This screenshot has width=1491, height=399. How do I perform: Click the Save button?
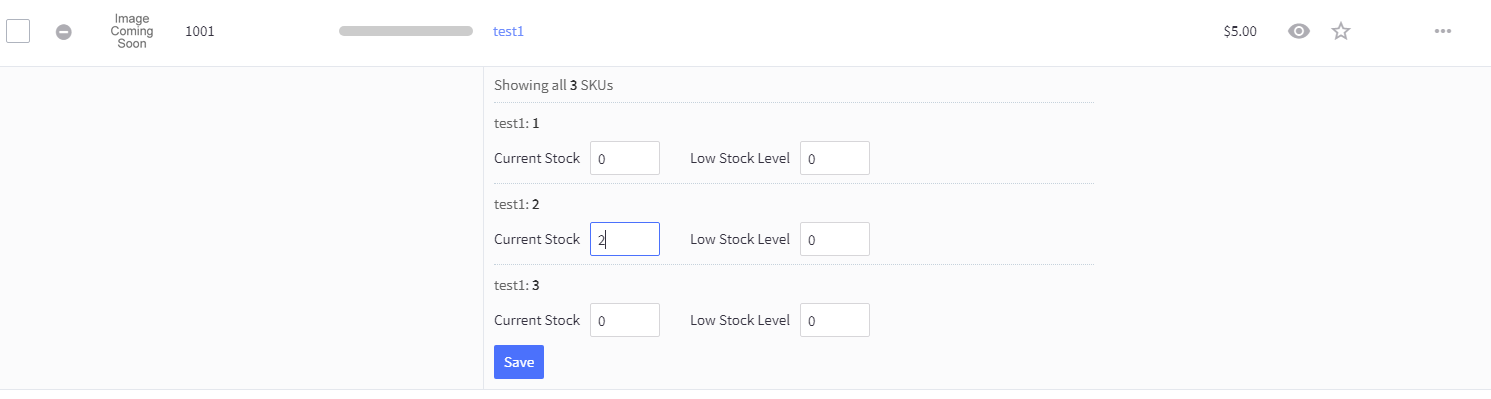pos(519,362)
